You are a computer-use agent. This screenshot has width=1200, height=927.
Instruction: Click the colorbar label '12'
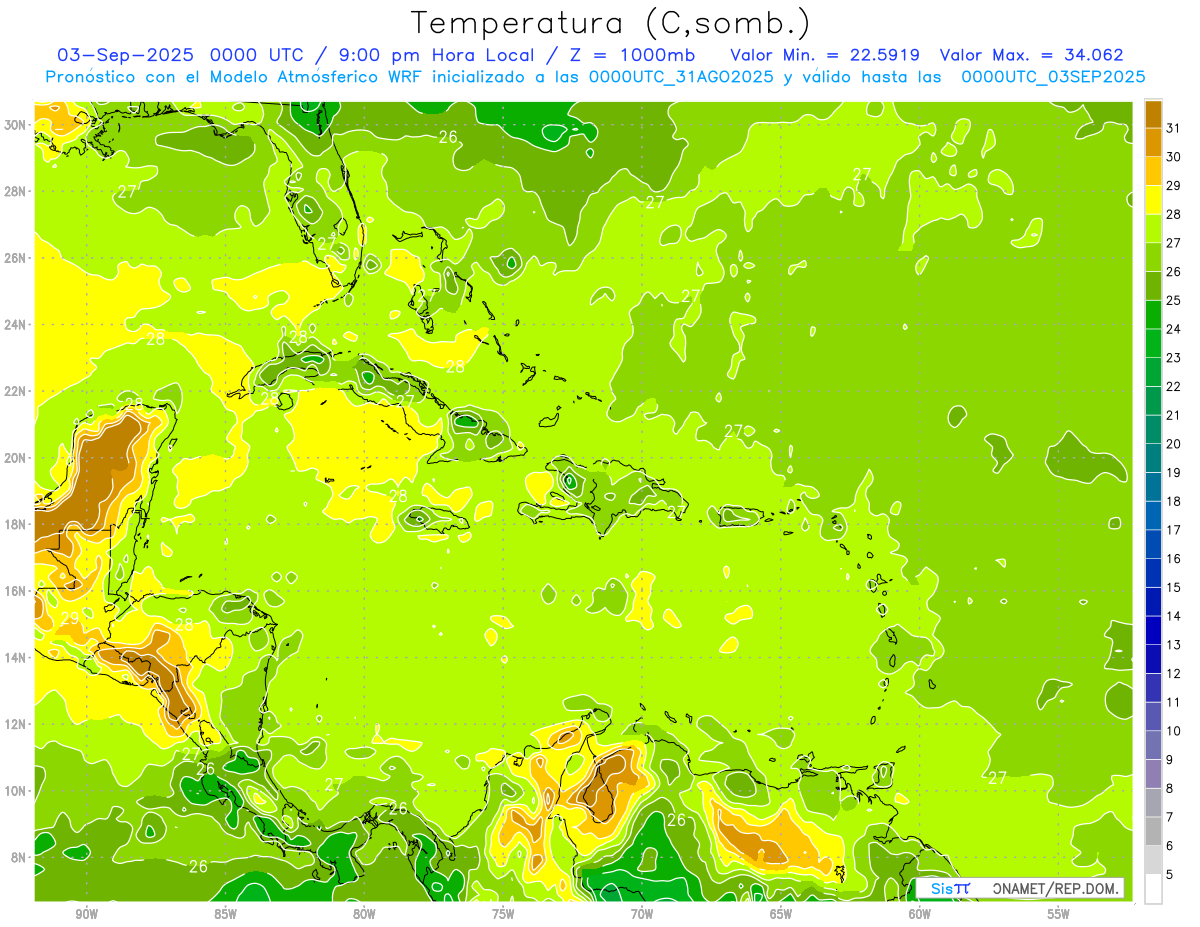pyautogui.click(x=1174, y=673)
